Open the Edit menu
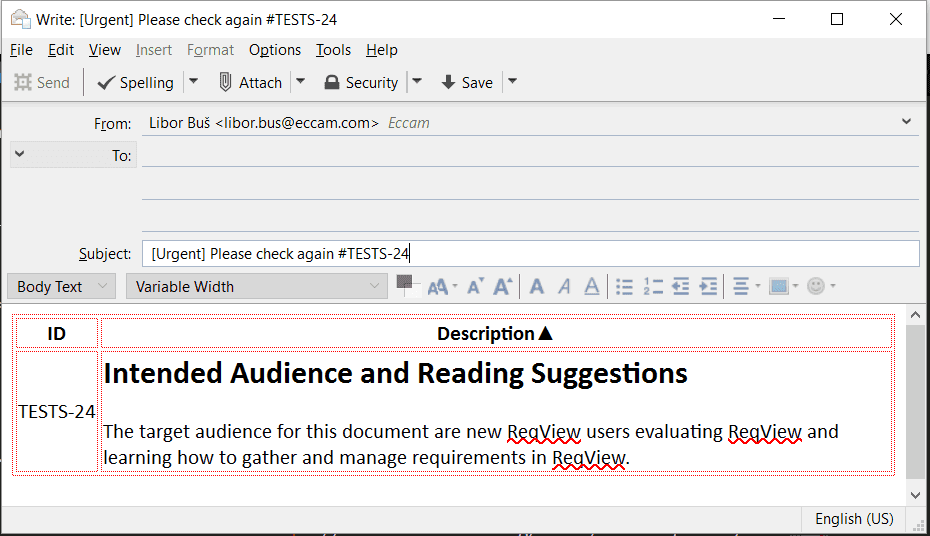930x536 pixels. [61, 50]
